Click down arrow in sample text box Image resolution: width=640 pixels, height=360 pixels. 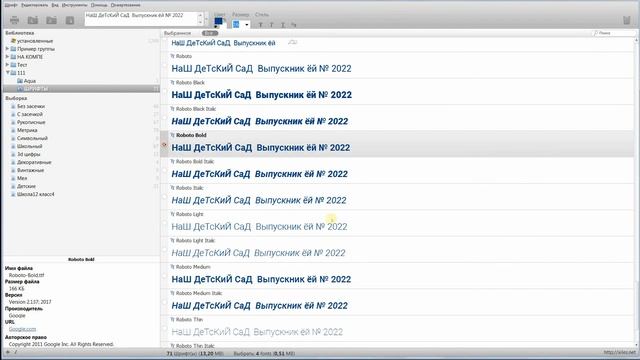(200, 22)
